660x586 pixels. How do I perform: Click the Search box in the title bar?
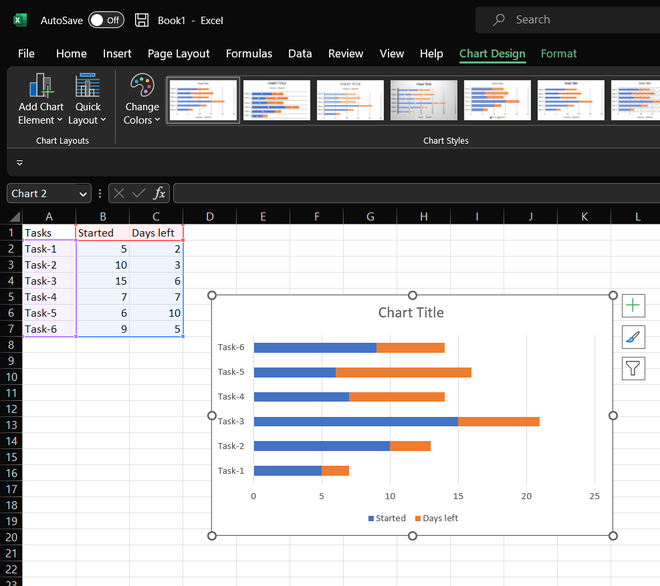tap(568, 19)
